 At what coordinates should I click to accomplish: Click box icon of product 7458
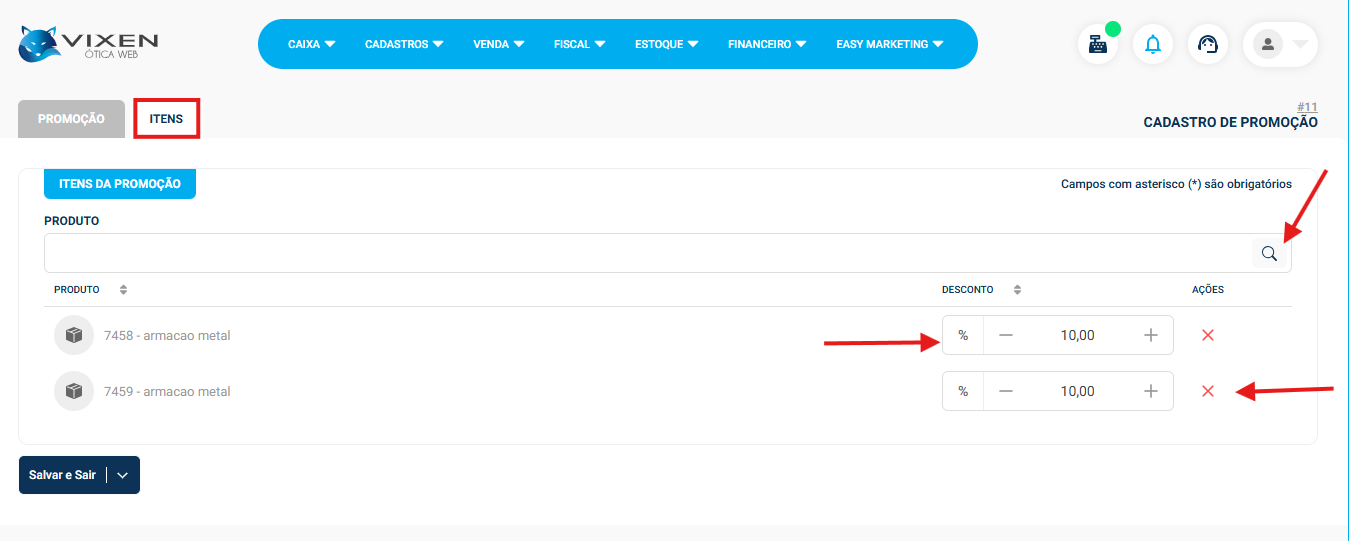point(73,335)
